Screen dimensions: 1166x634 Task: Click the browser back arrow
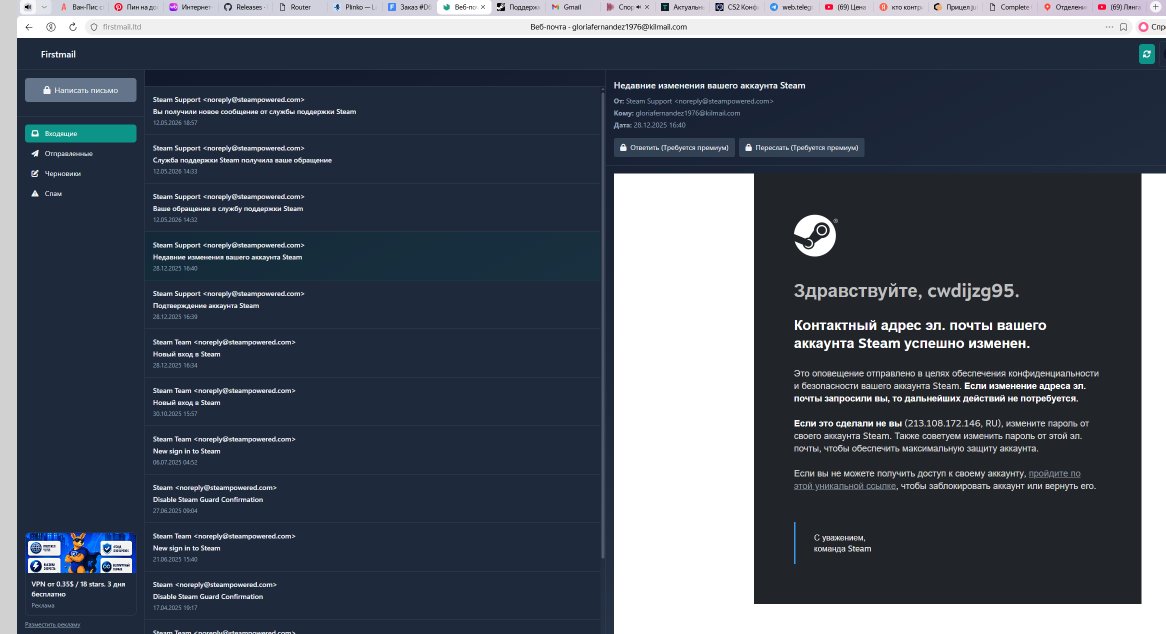(x=28, y=27)
